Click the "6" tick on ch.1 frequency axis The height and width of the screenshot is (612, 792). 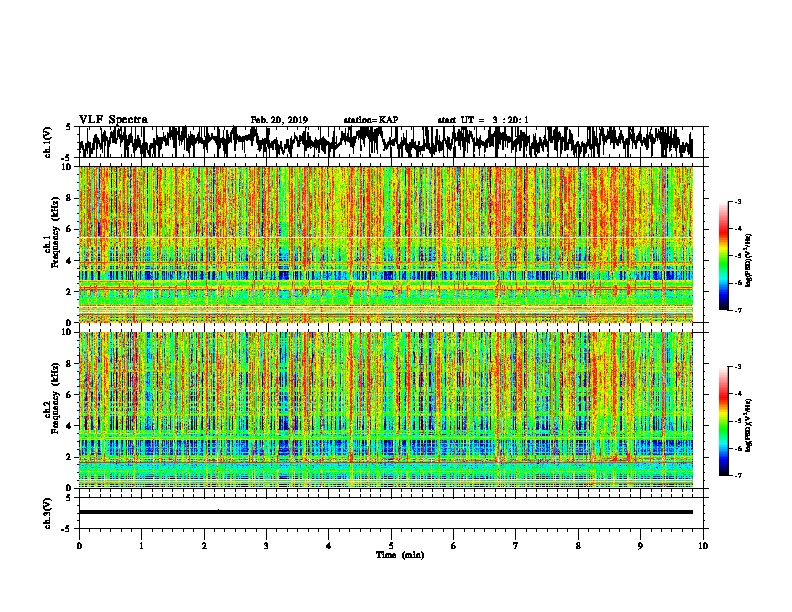[x=70, y=230]
